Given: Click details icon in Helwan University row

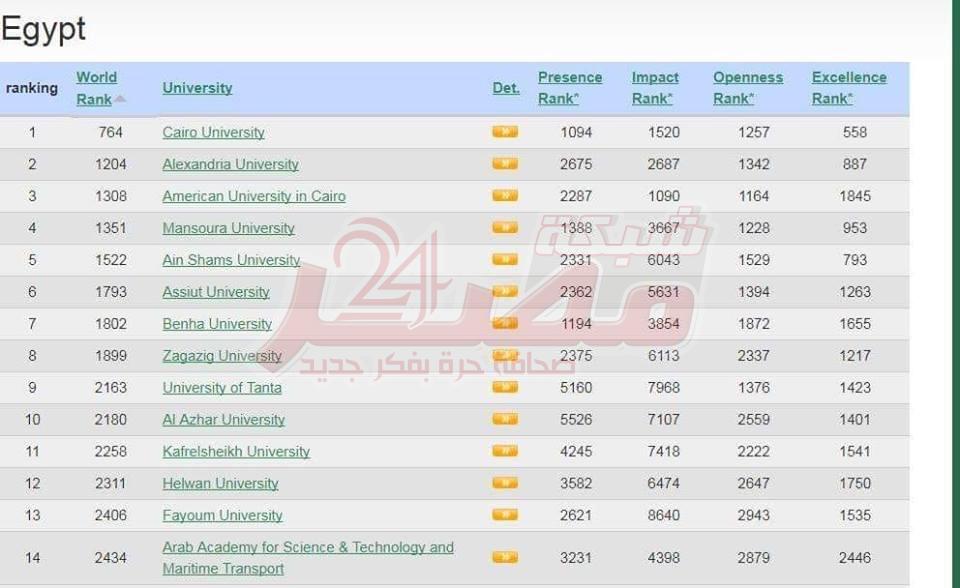Looking at the screenshot, I should coord(505,484).
